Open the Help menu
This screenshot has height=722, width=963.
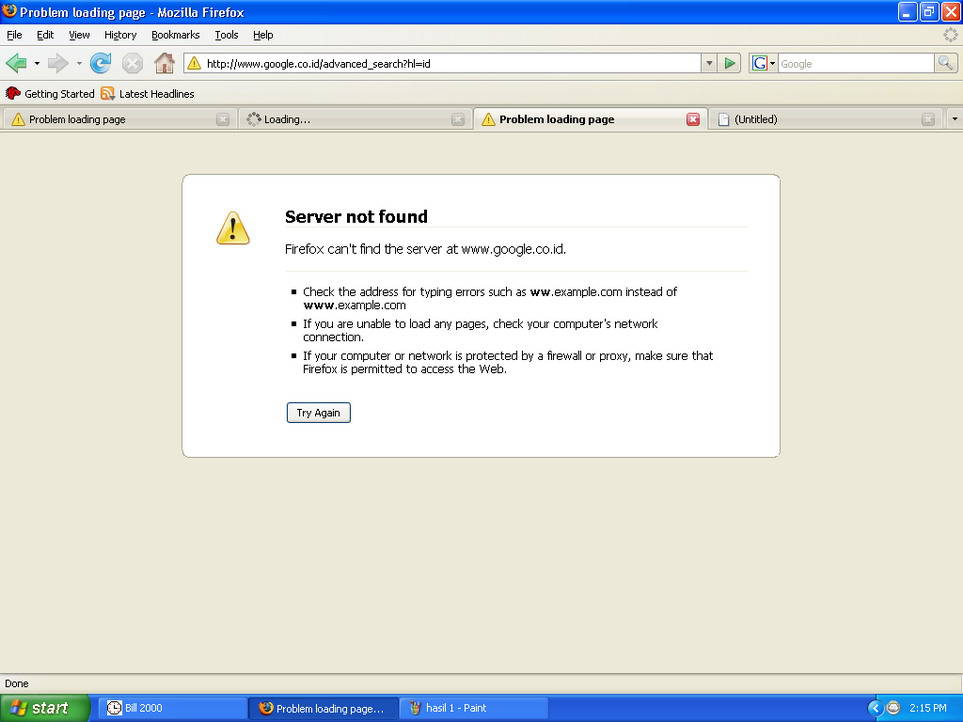(x=263, y=35)
